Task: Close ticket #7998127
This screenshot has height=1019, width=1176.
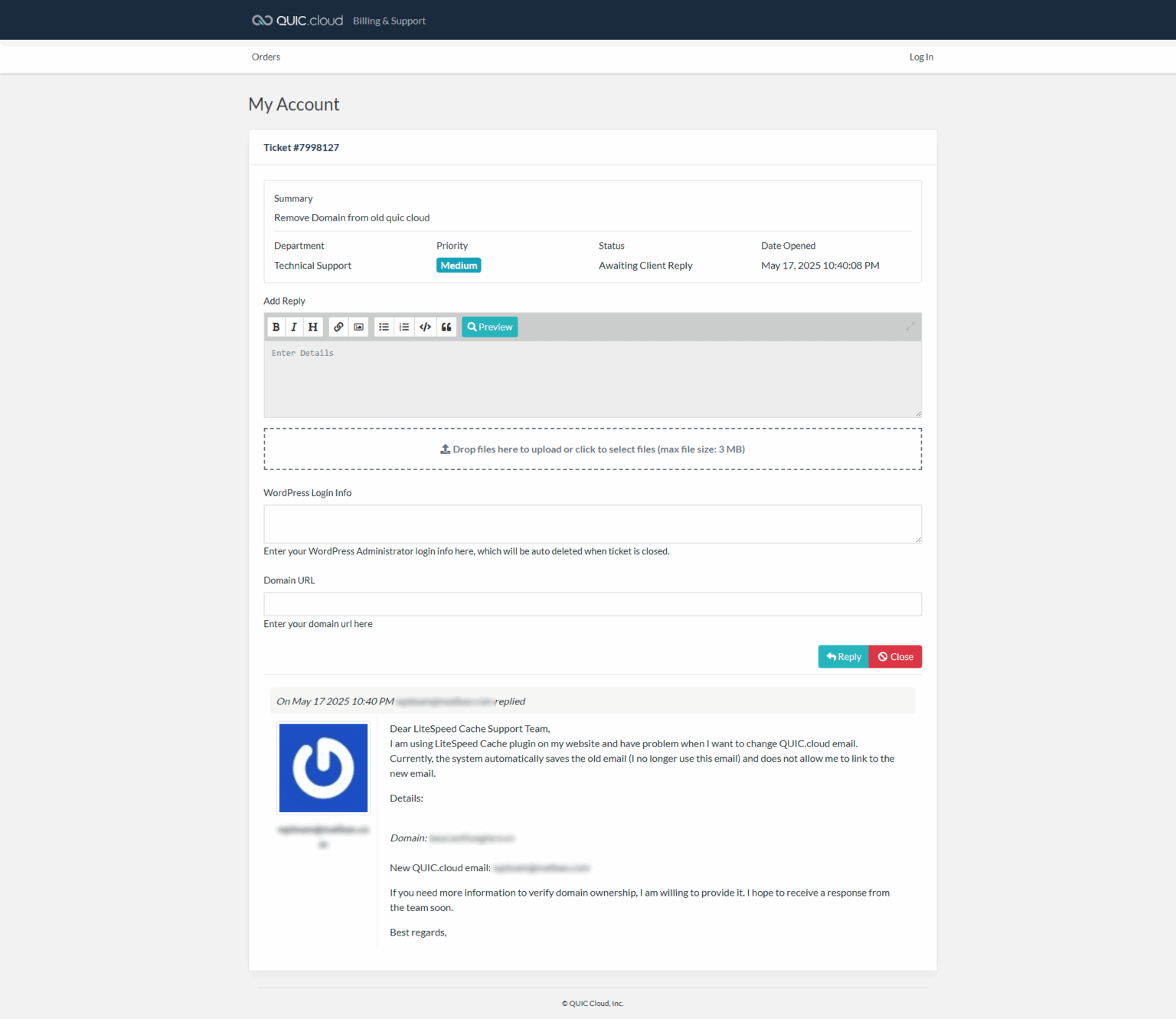Action: click(894, 656)
